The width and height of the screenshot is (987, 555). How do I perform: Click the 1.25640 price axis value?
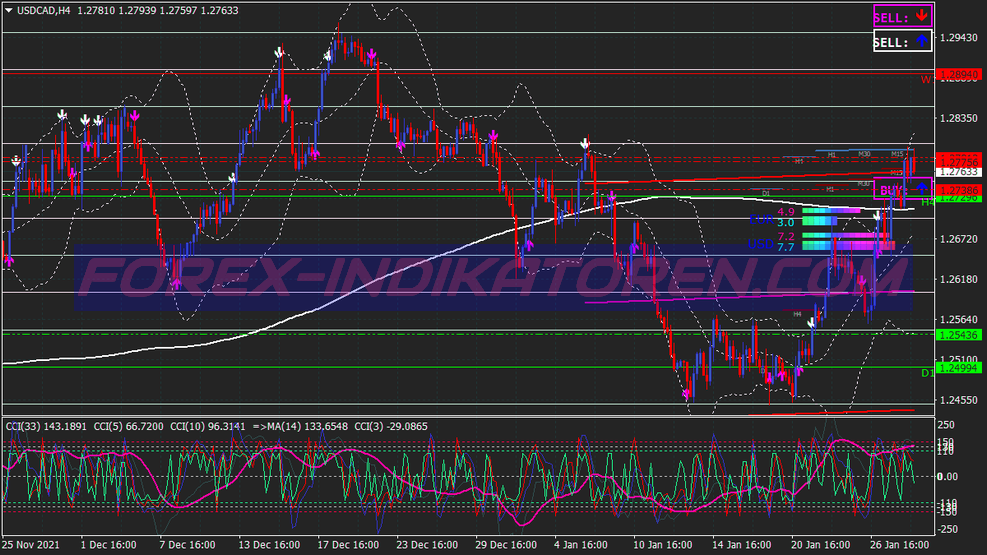point(959,319)
